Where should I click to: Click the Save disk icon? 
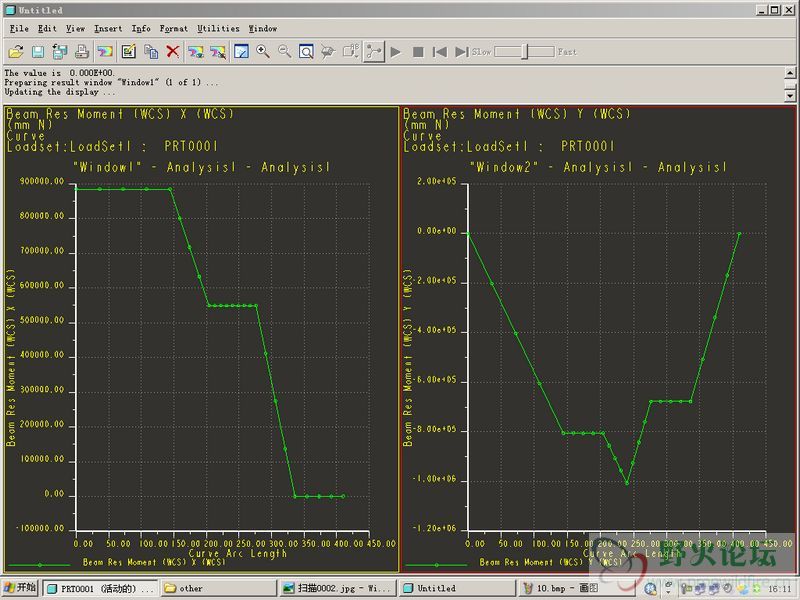pos(38,51)
